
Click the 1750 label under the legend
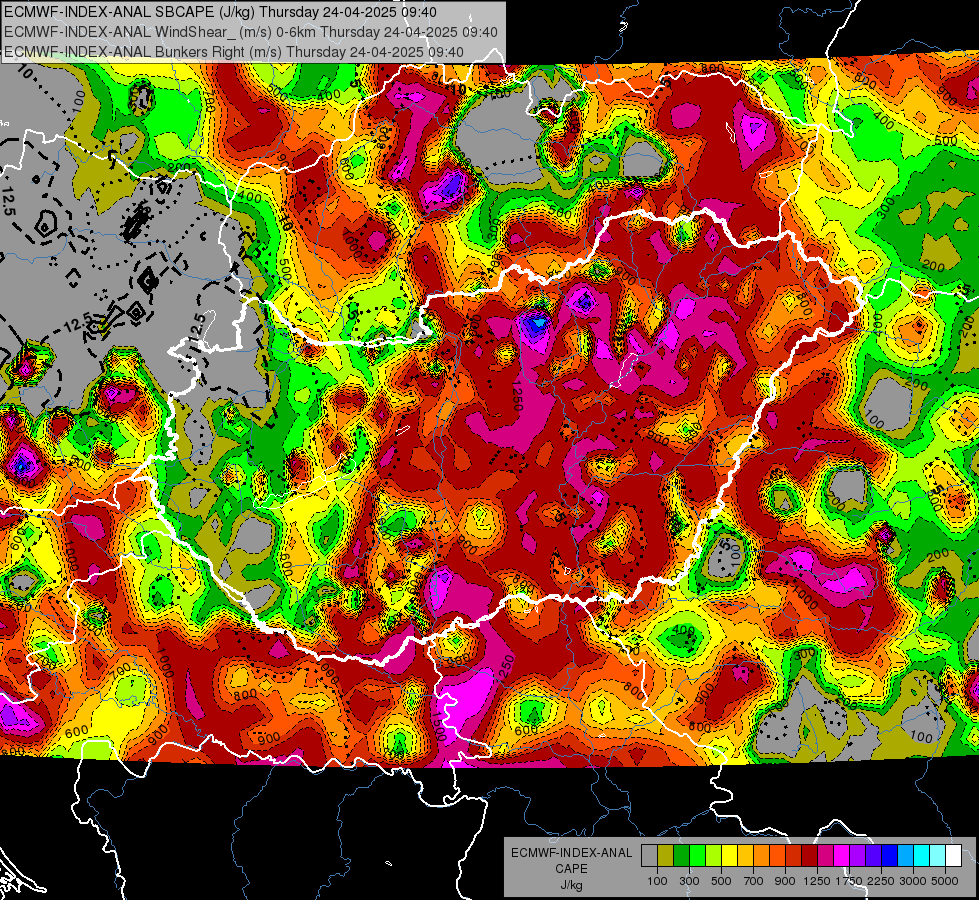tap(849, 881)
